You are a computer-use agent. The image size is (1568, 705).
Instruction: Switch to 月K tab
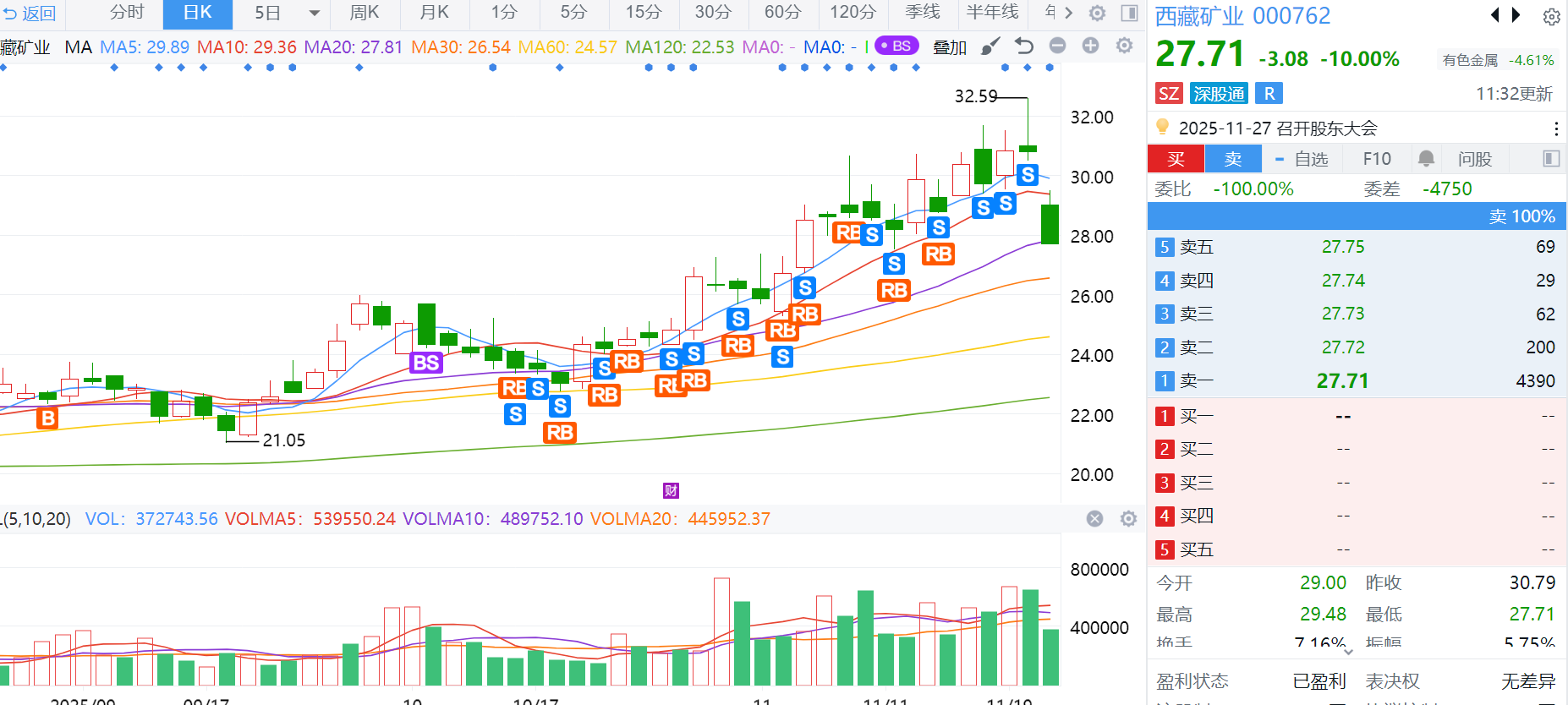(435, 13)
